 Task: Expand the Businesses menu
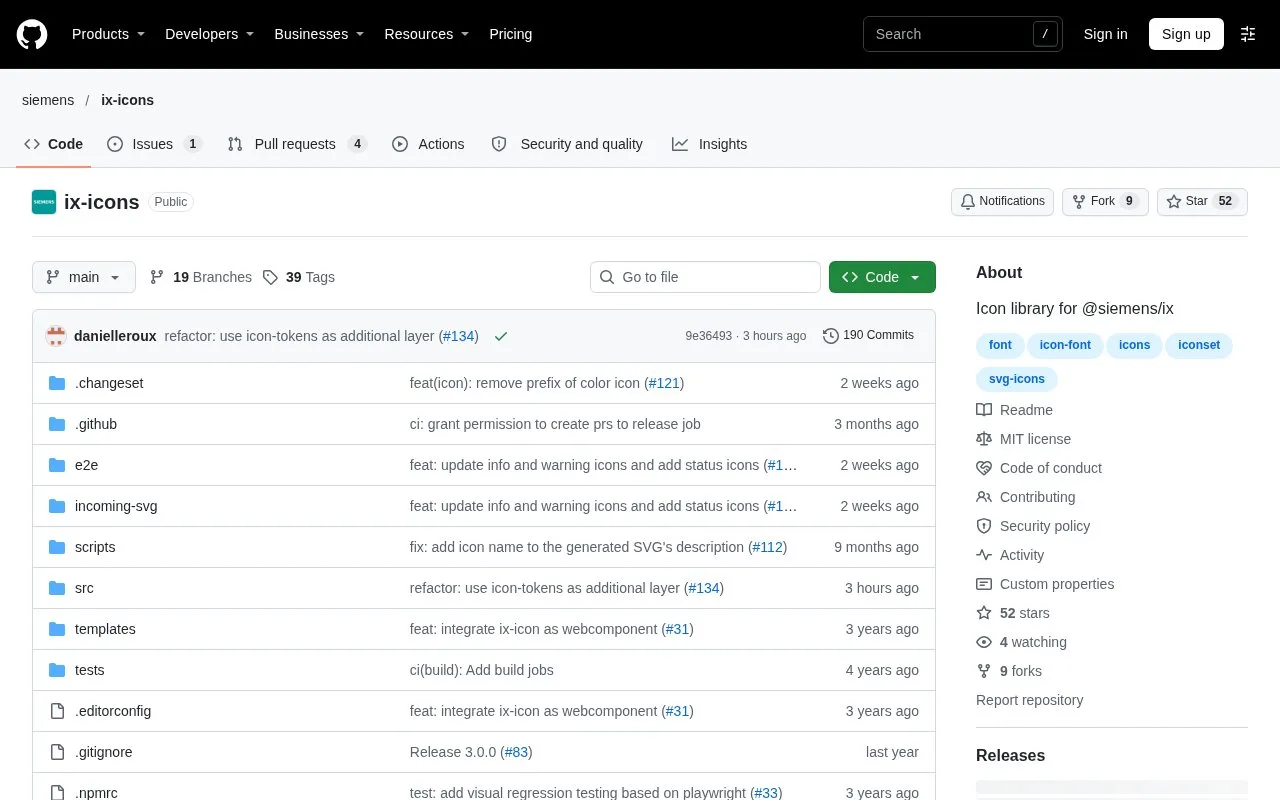click(319, 34)
